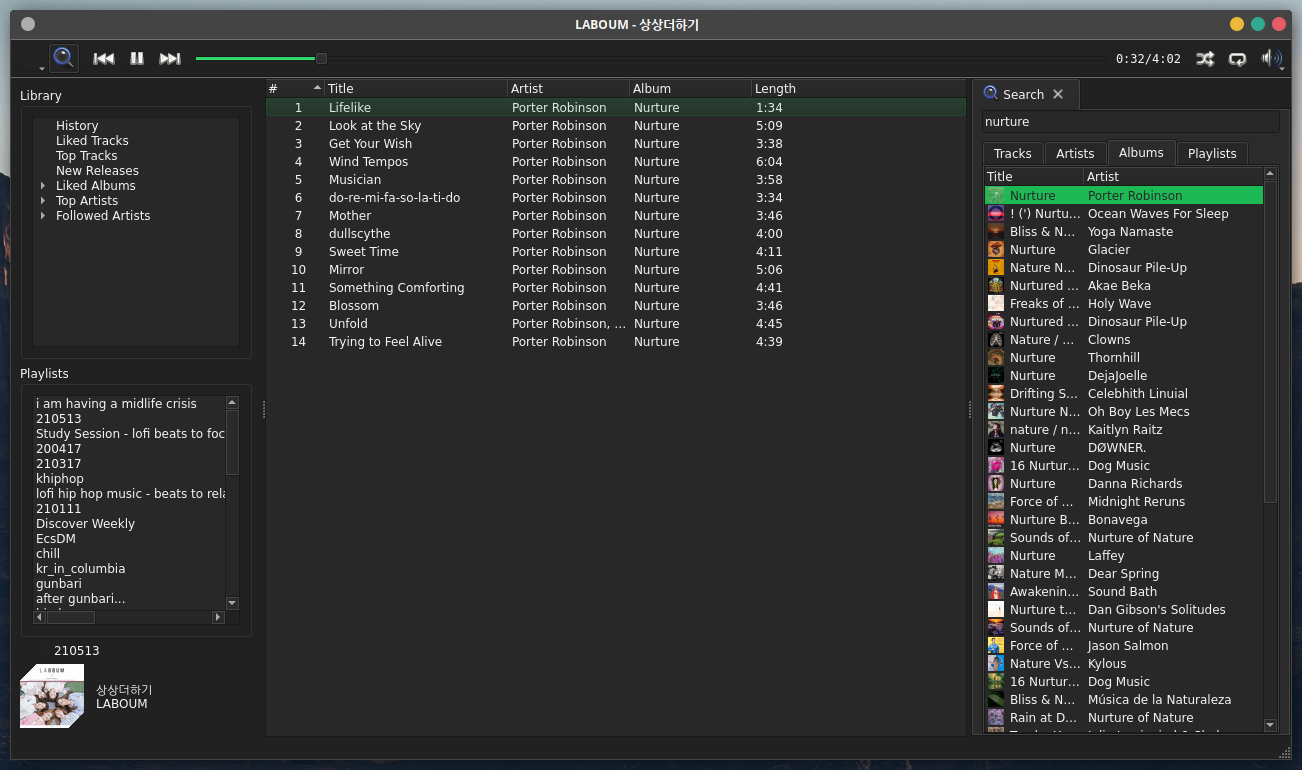Click the album cover icon for Thornhill
The image size is (1302, 770).
[995, 358]
